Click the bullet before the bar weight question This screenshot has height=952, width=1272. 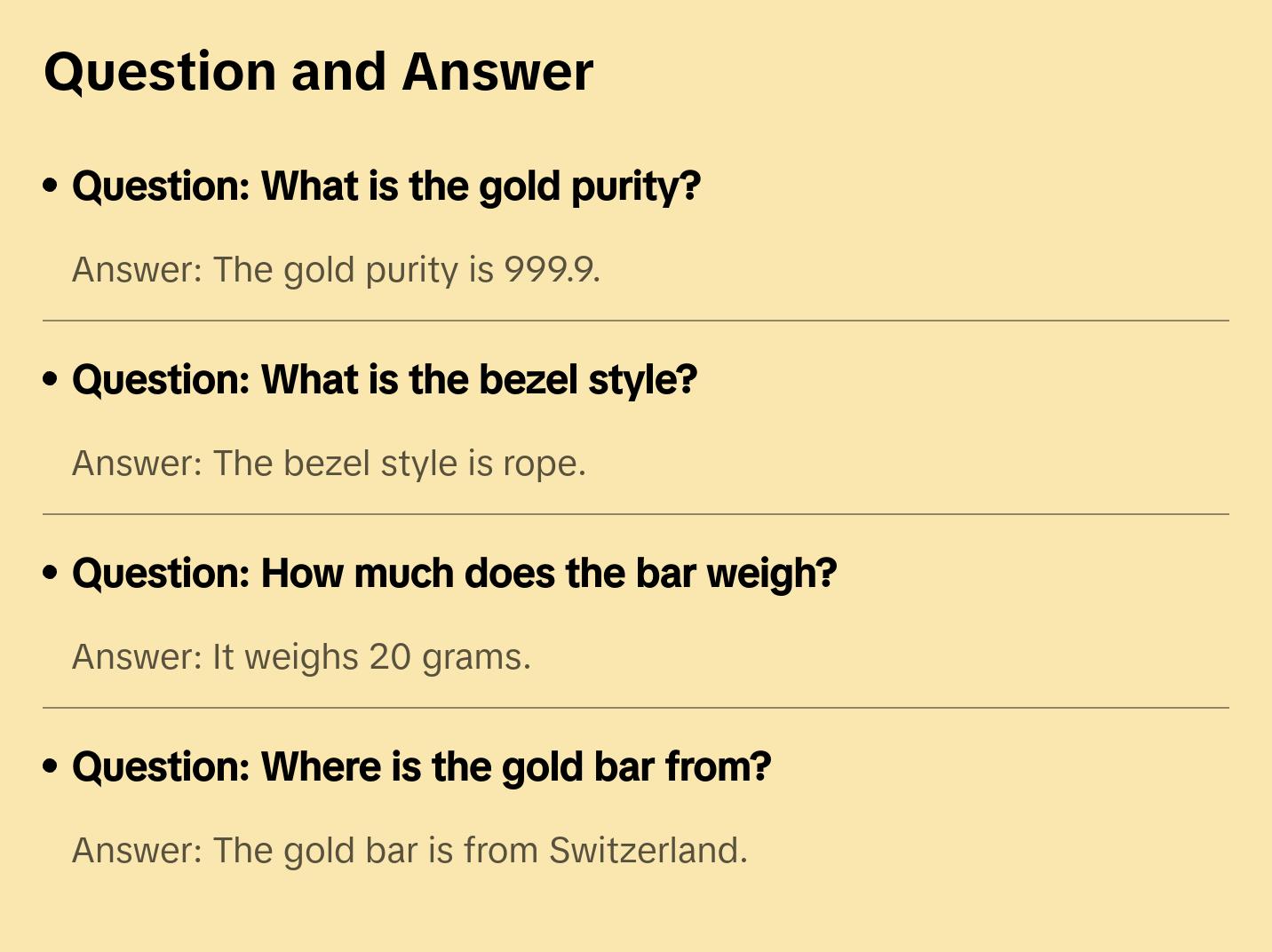[x=51, y=573]
